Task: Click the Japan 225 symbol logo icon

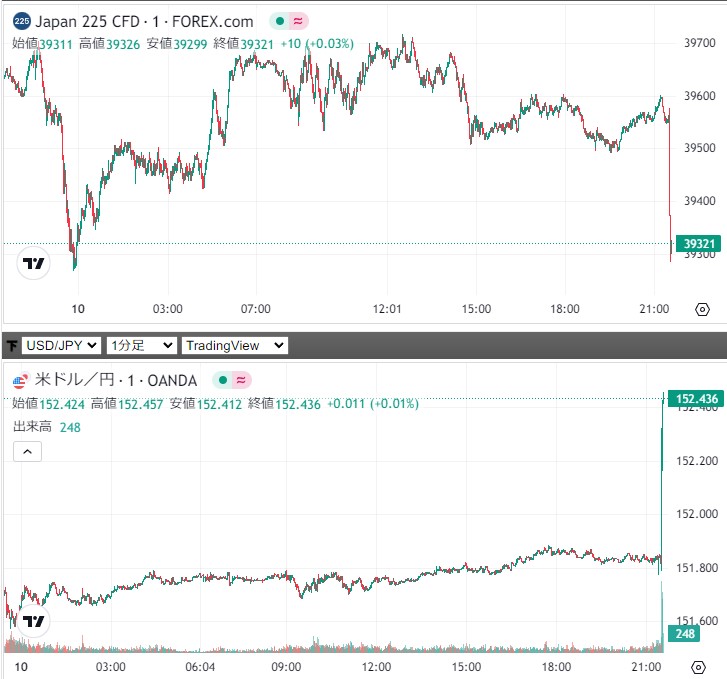Action: tap(22, 21)
